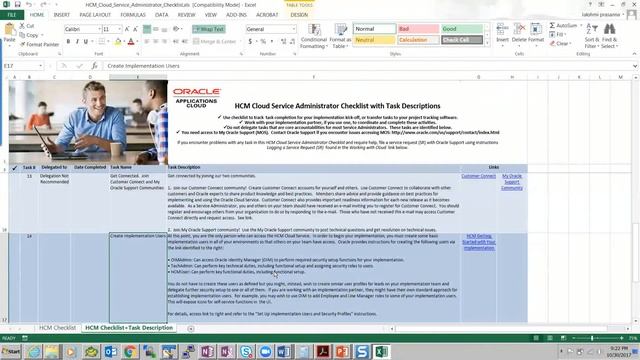Apply accounting dollar number format
640x360 pixels.
coord(250,41)
